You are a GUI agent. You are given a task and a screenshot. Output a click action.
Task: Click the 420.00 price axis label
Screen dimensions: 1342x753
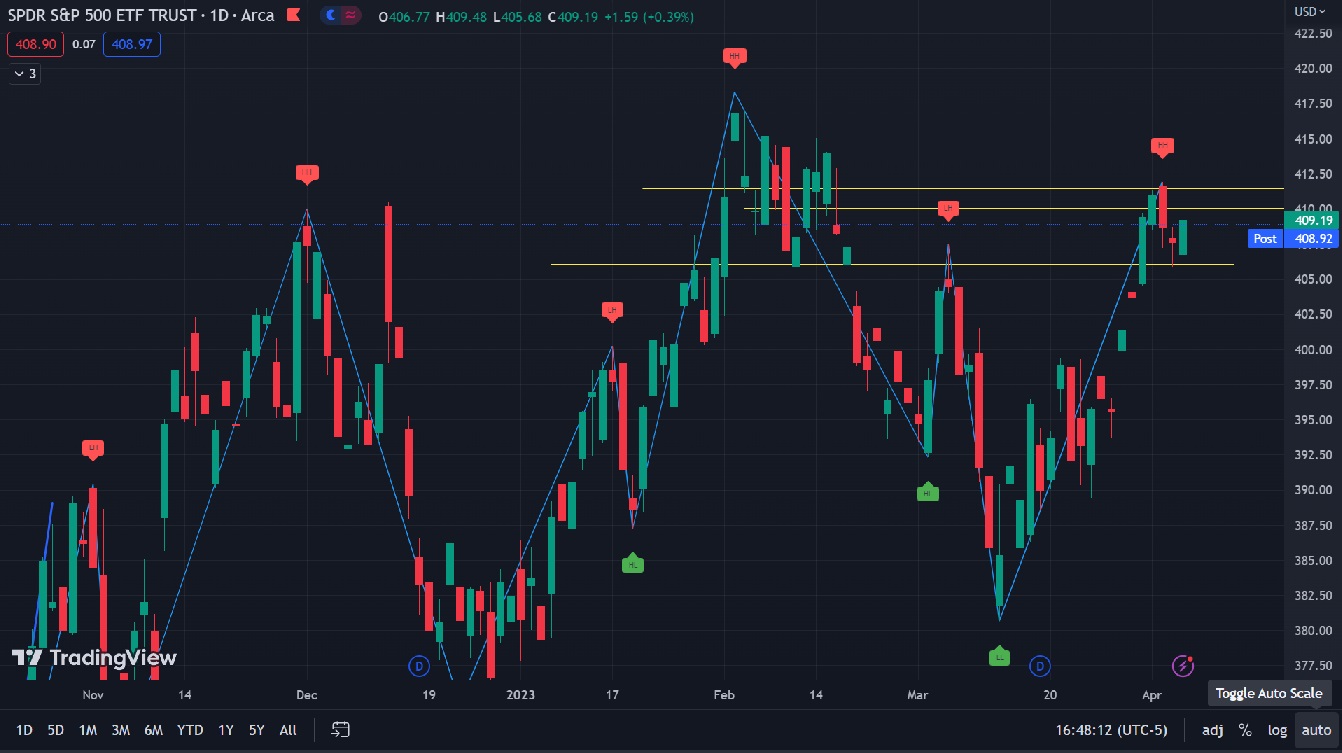[1312, 69]
